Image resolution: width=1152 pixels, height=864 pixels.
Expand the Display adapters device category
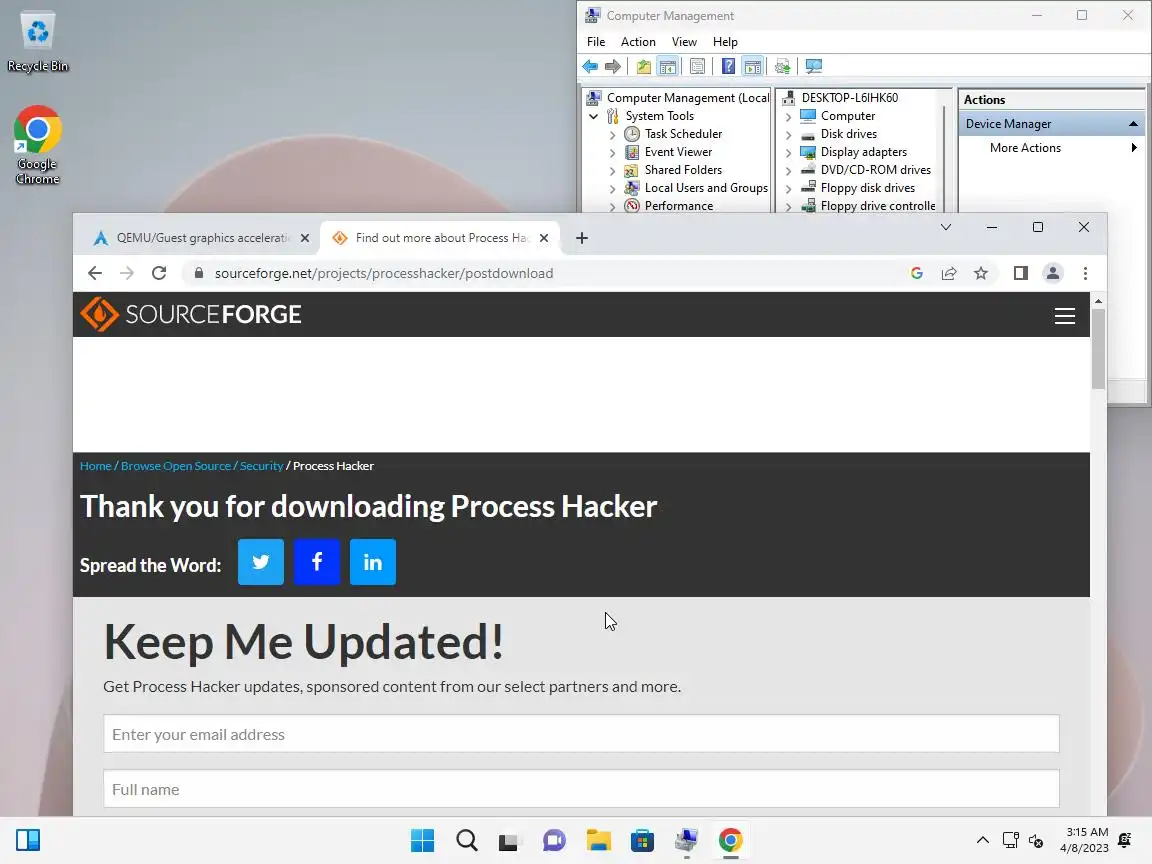pyautogui.click(x=788, y=153)
